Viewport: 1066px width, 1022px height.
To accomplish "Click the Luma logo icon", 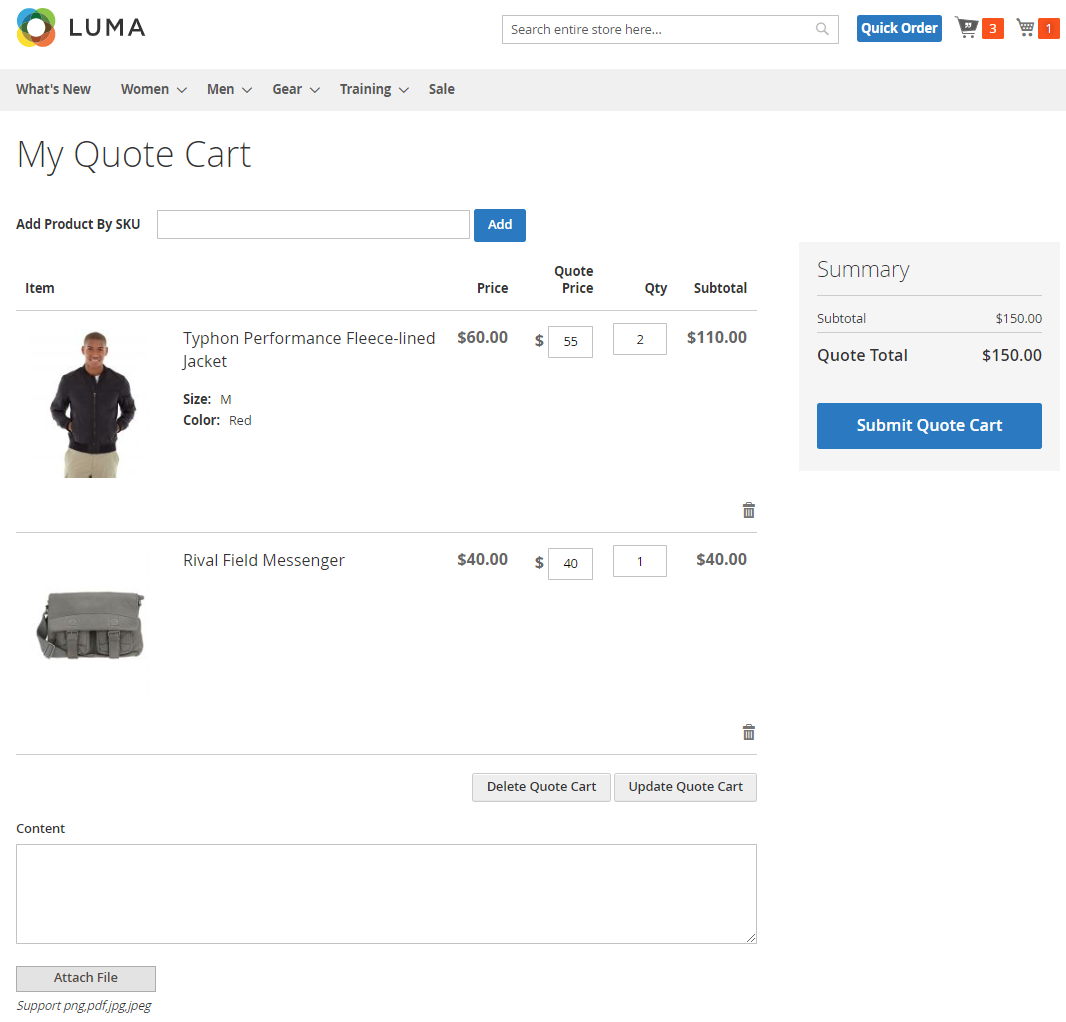I will (x=37, y=28).
